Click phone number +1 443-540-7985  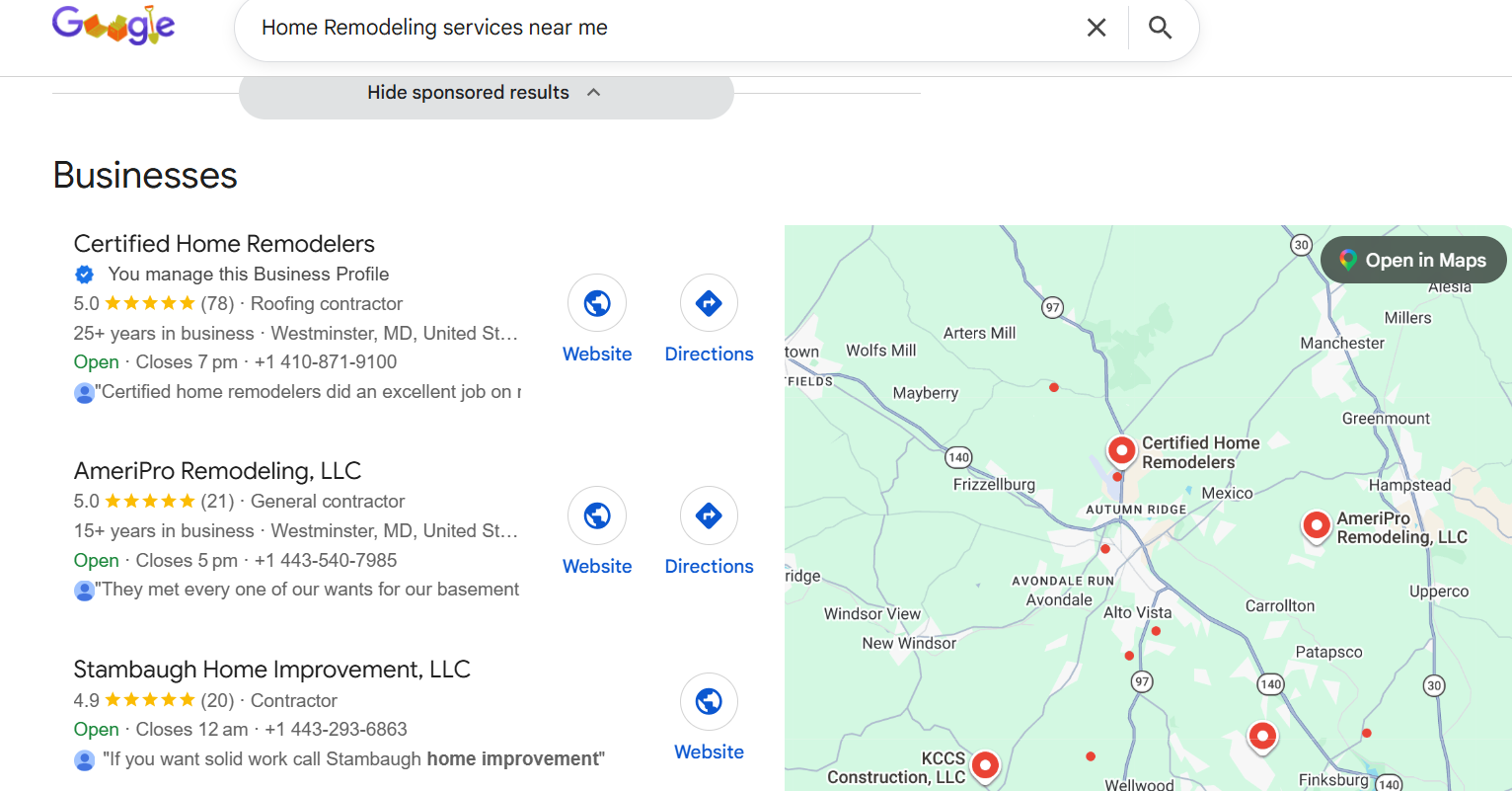326,561
